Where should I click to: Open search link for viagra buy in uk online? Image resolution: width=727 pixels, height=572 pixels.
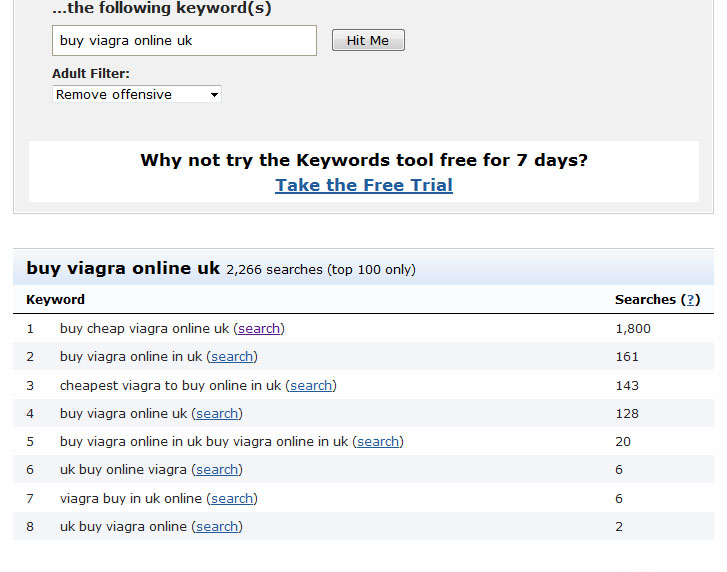pyautogui.click(x=232, y=499)
